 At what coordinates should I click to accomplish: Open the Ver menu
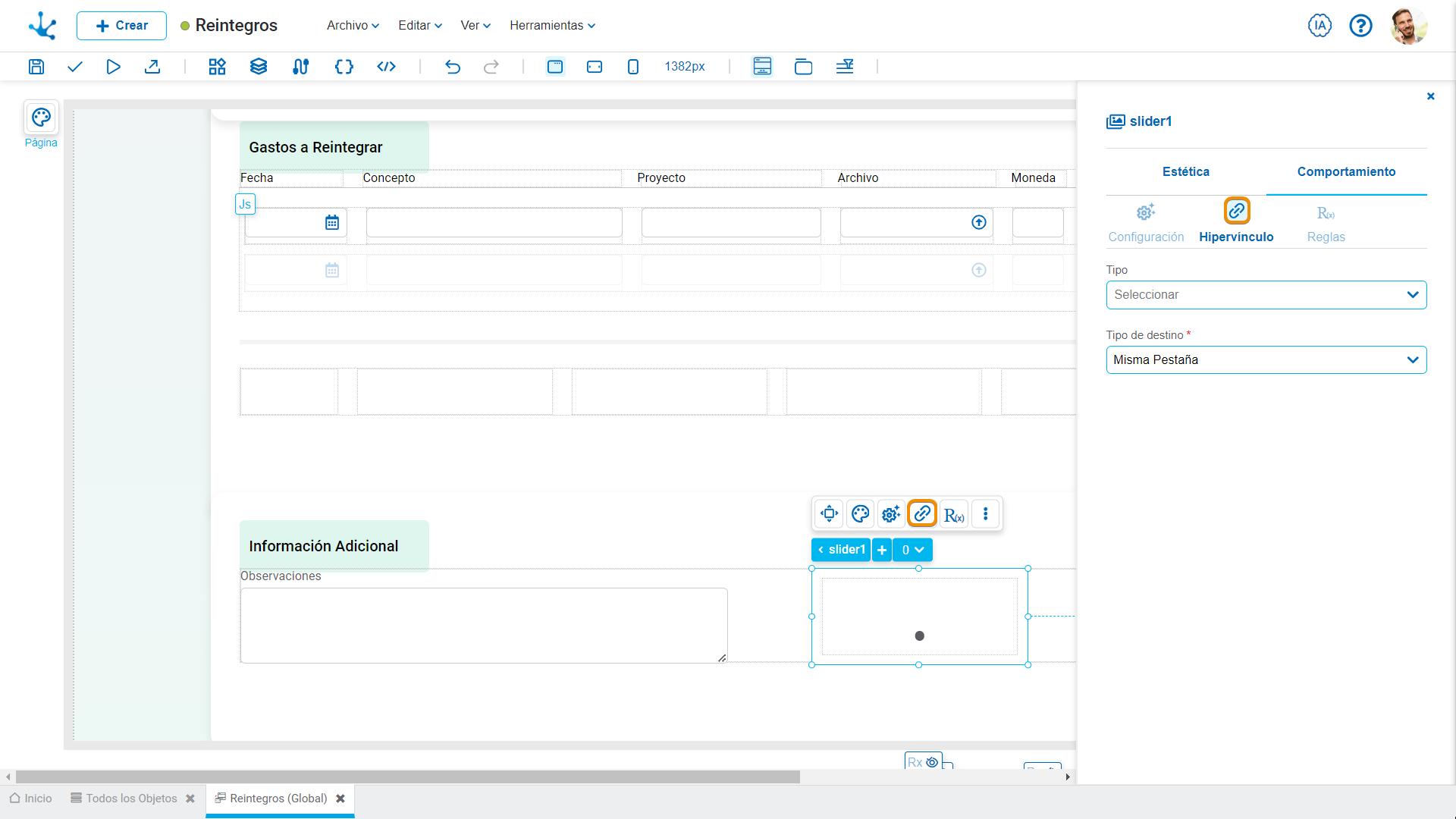point(475,26)
